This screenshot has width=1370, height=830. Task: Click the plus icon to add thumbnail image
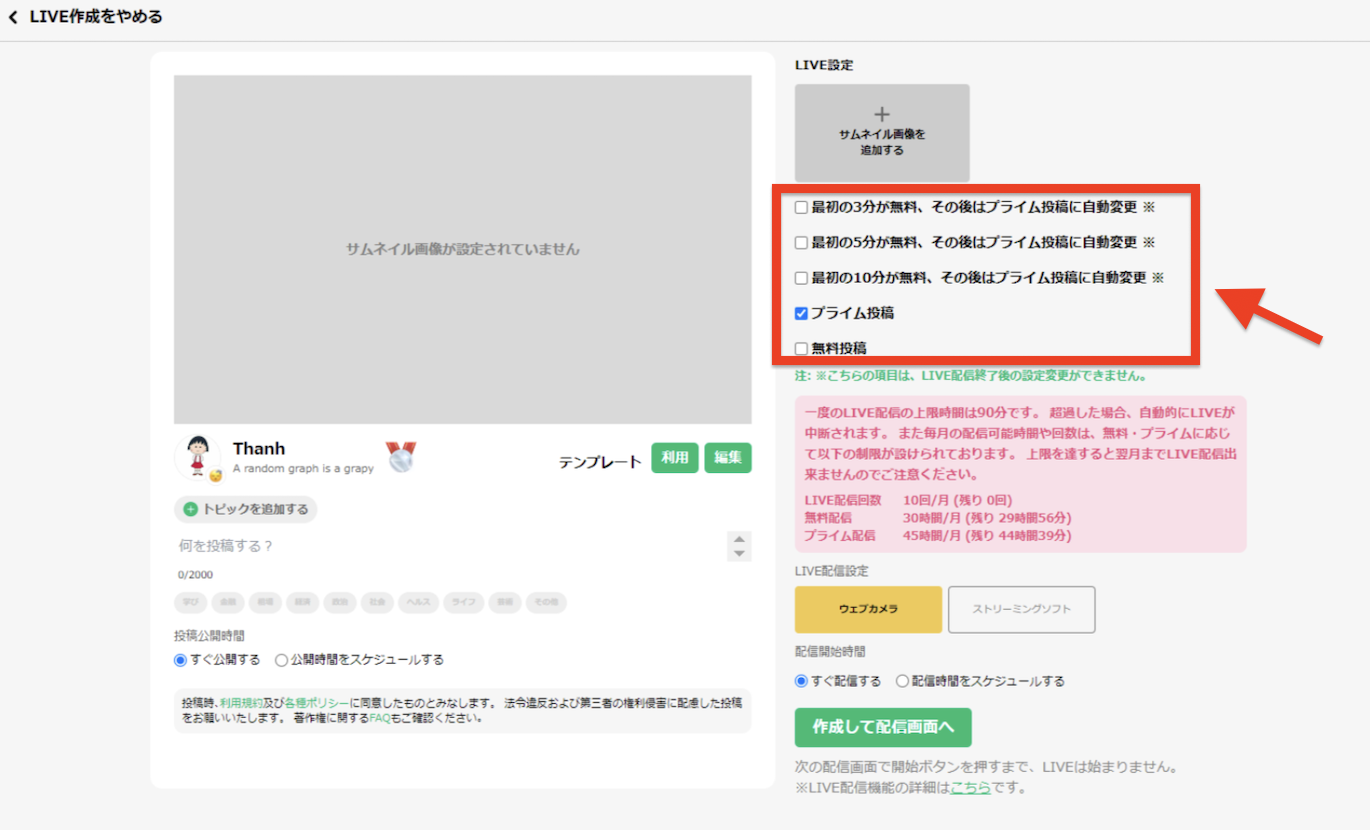coord(881,114)
